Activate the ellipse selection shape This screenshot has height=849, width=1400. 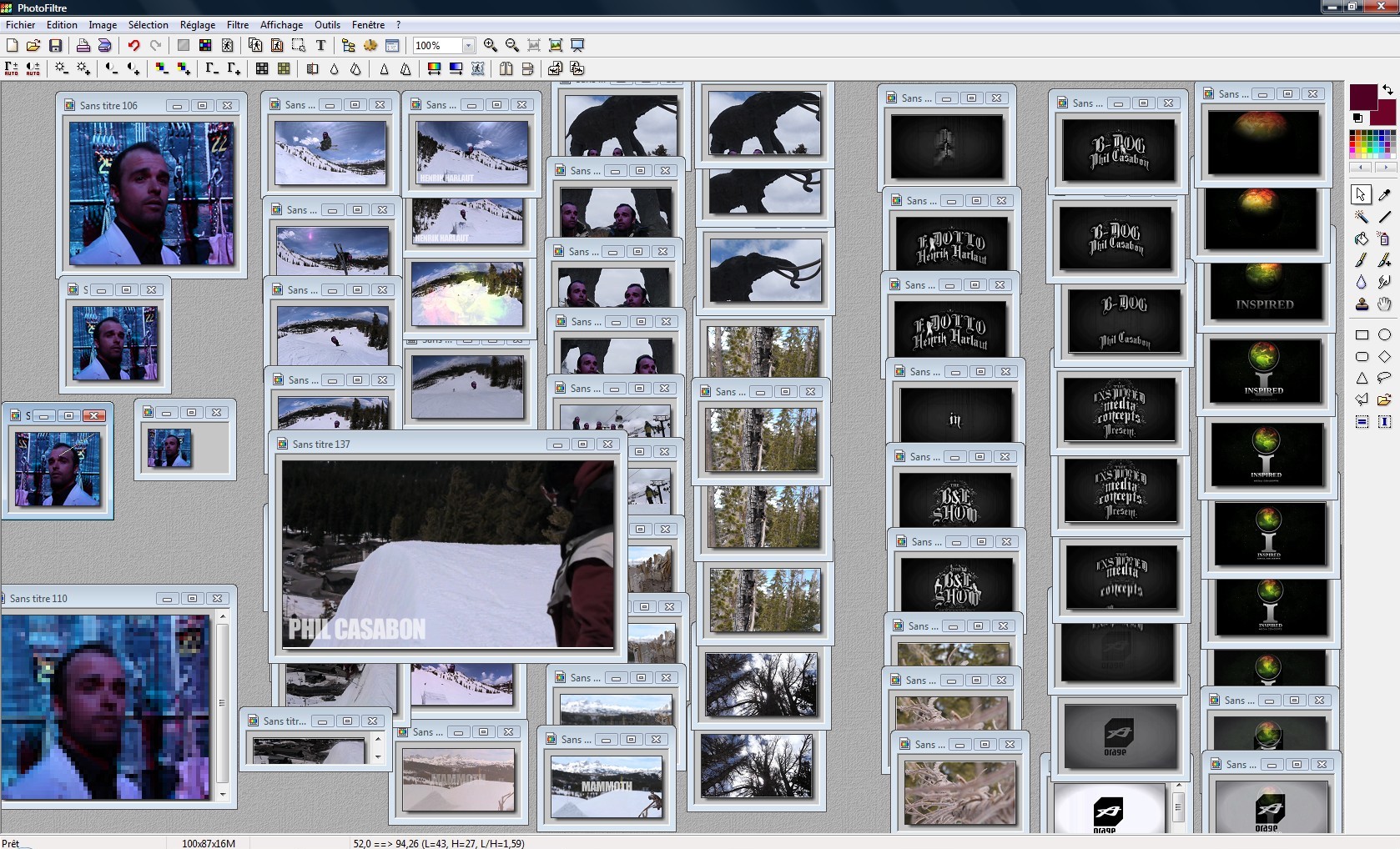click(x=1386, y=335)
